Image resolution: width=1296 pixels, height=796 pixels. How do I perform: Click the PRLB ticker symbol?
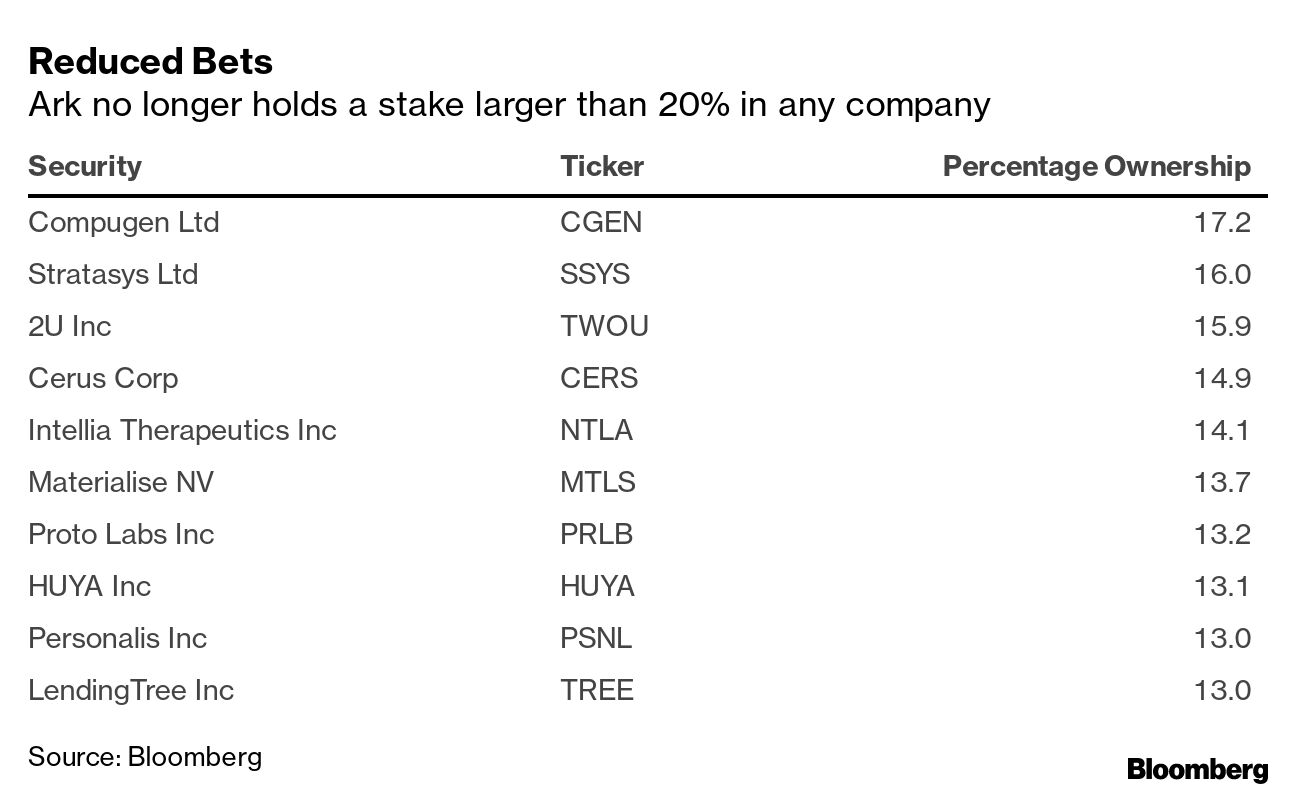[x=597, y=534]
